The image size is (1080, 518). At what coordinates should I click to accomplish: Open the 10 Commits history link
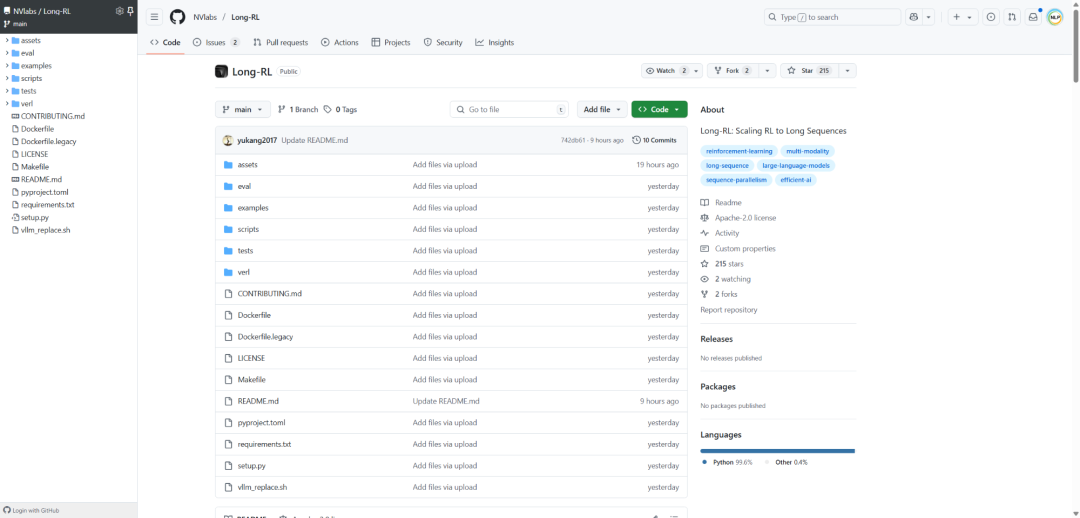(x=654, y=140)
